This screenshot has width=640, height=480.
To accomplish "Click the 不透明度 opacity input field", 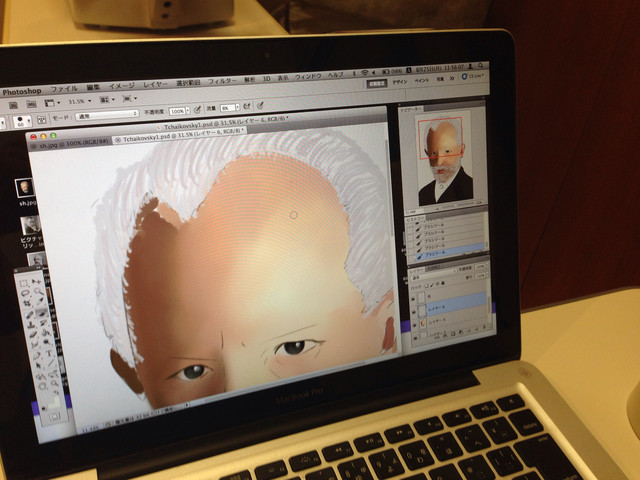I will pos(178,111).
